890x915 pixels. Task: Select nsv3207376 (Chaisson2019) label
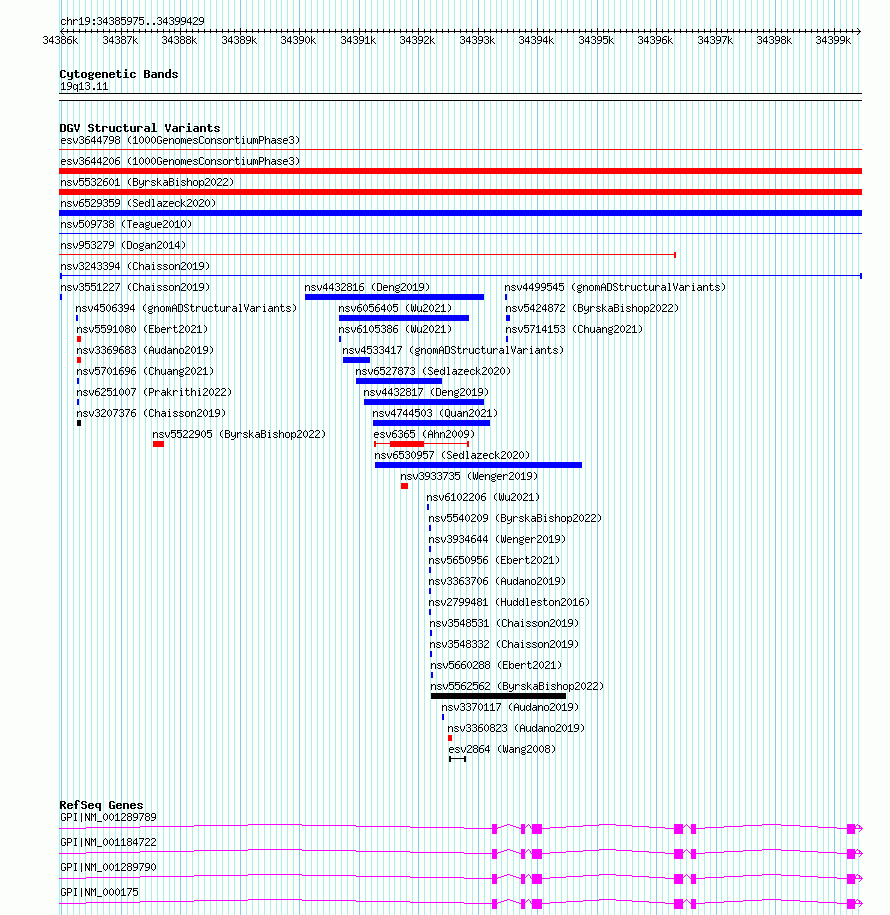coord(151,414)
